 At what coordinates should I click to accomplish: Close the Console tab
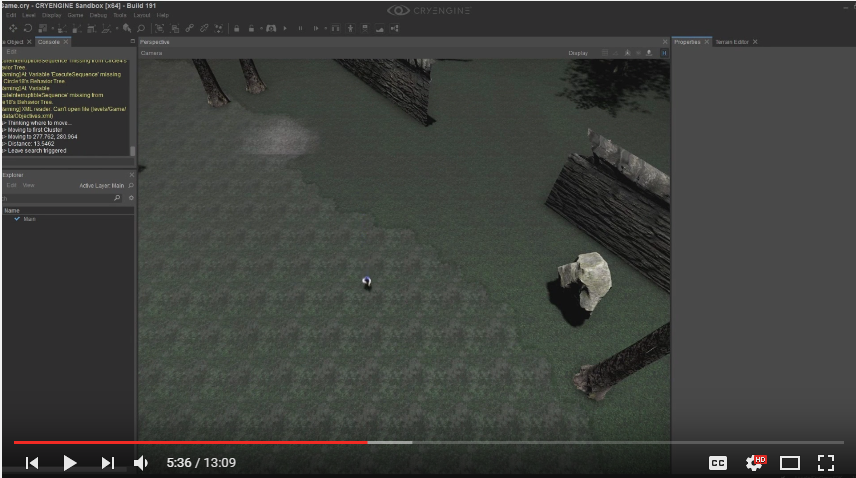tap(66, 42)
